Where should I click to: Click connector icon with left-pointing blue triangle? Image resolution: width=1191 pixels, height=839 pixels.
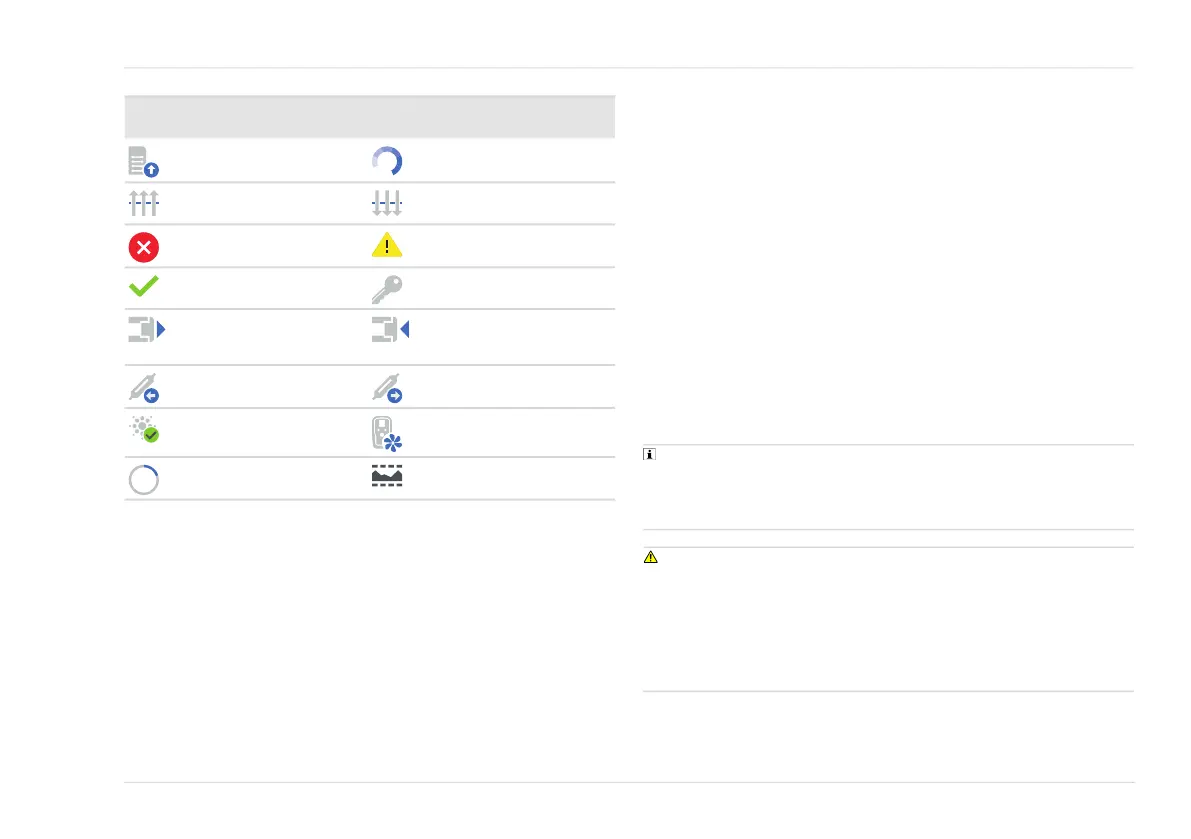click(390, 330)
